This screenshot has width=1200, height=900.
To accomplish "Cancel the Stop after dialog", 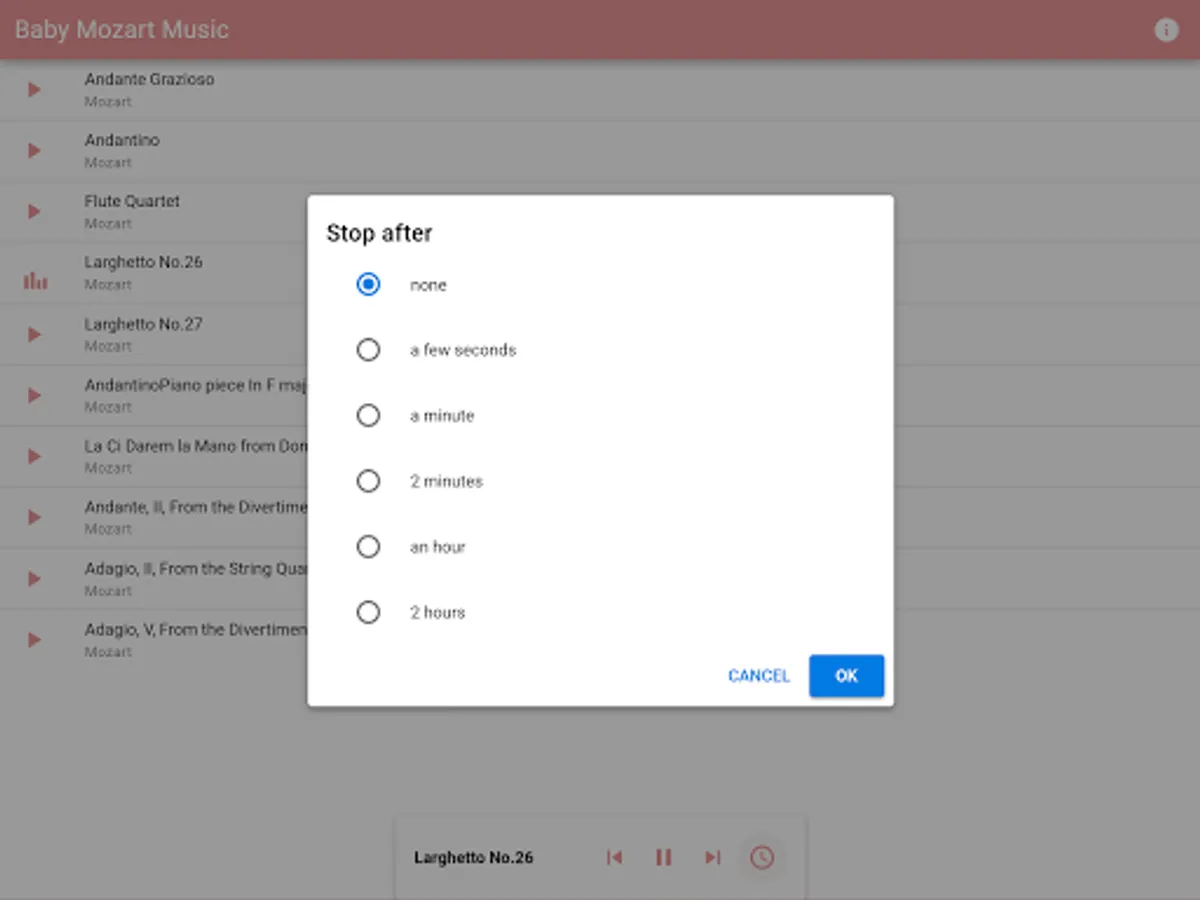I will coord(759,676).
